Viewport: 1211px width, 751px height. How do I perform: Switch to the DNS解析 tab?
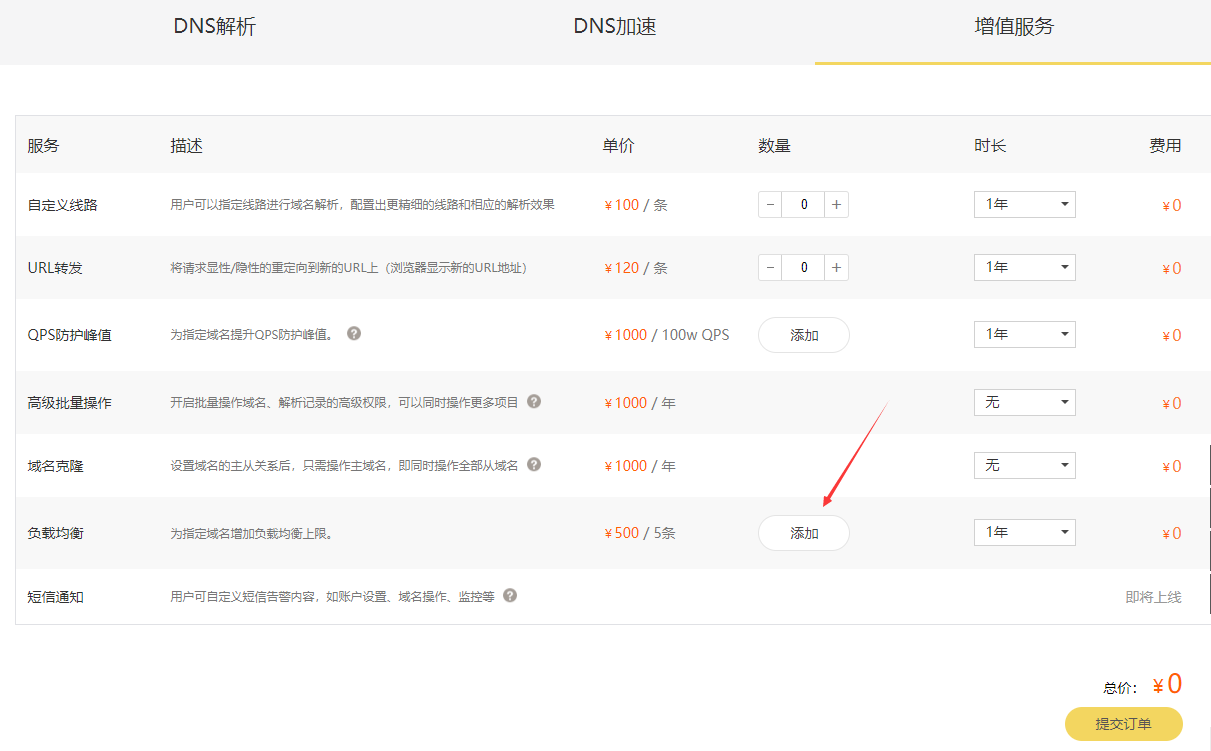[214, 27]
